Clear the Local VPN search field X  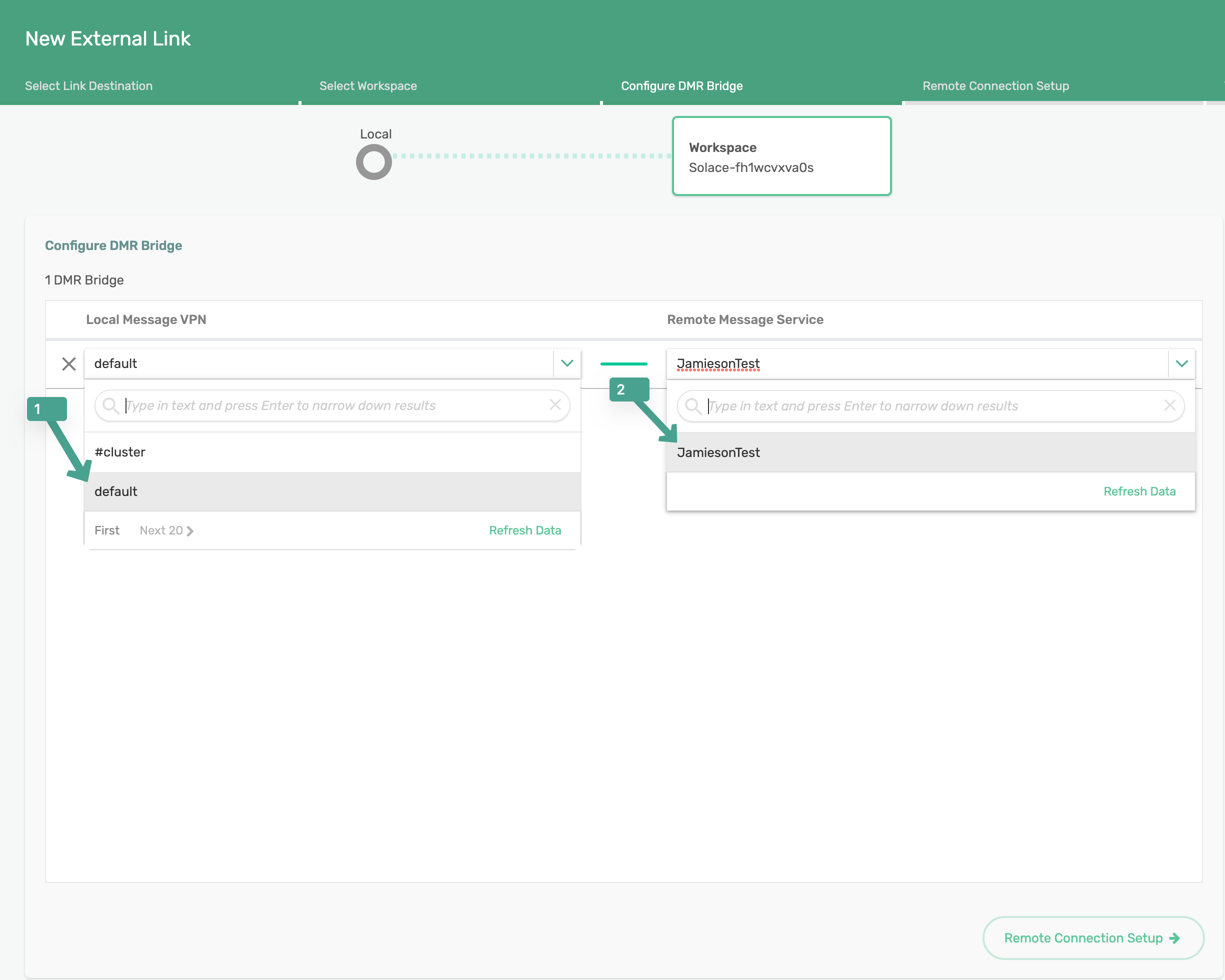click(555, 404)
